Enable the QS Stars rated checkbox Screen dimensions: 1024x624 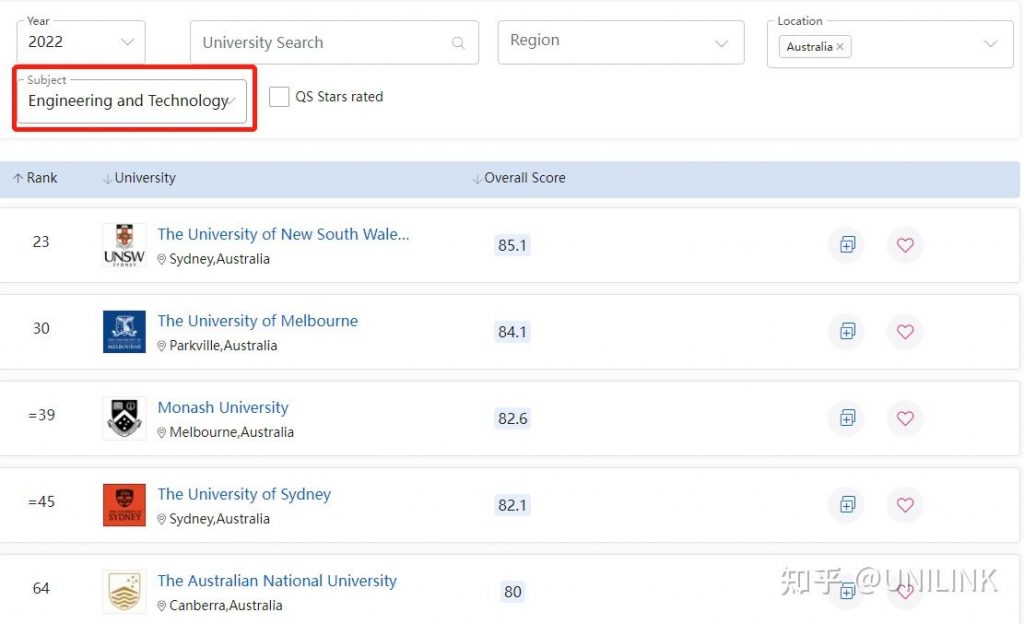point(279,97)
